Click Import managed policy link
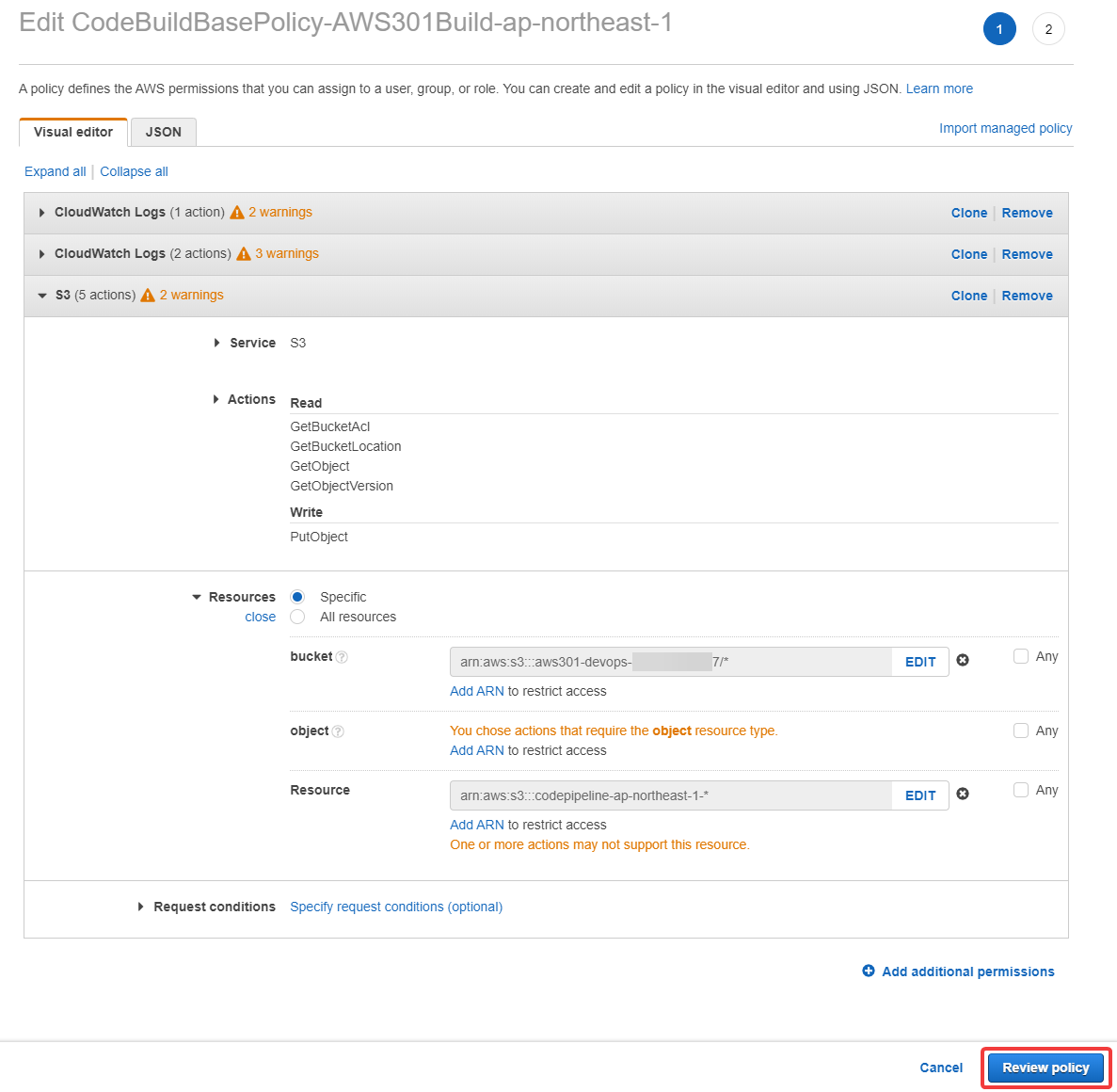The width and height of the screenshot is (1117, 1092). coord(1005,128)
